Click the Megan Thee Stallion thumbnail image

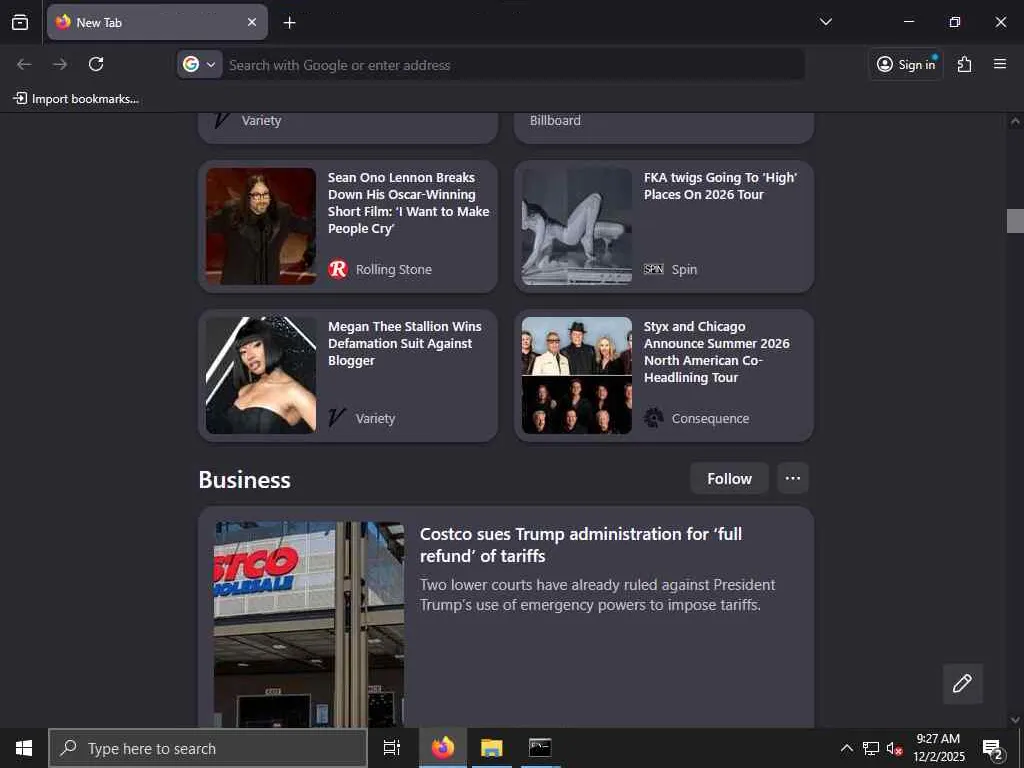click(x=261, y=376)
